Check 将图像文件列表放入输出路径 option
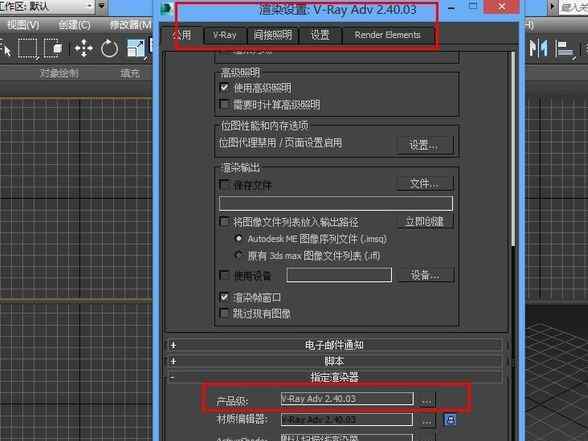 224,221
